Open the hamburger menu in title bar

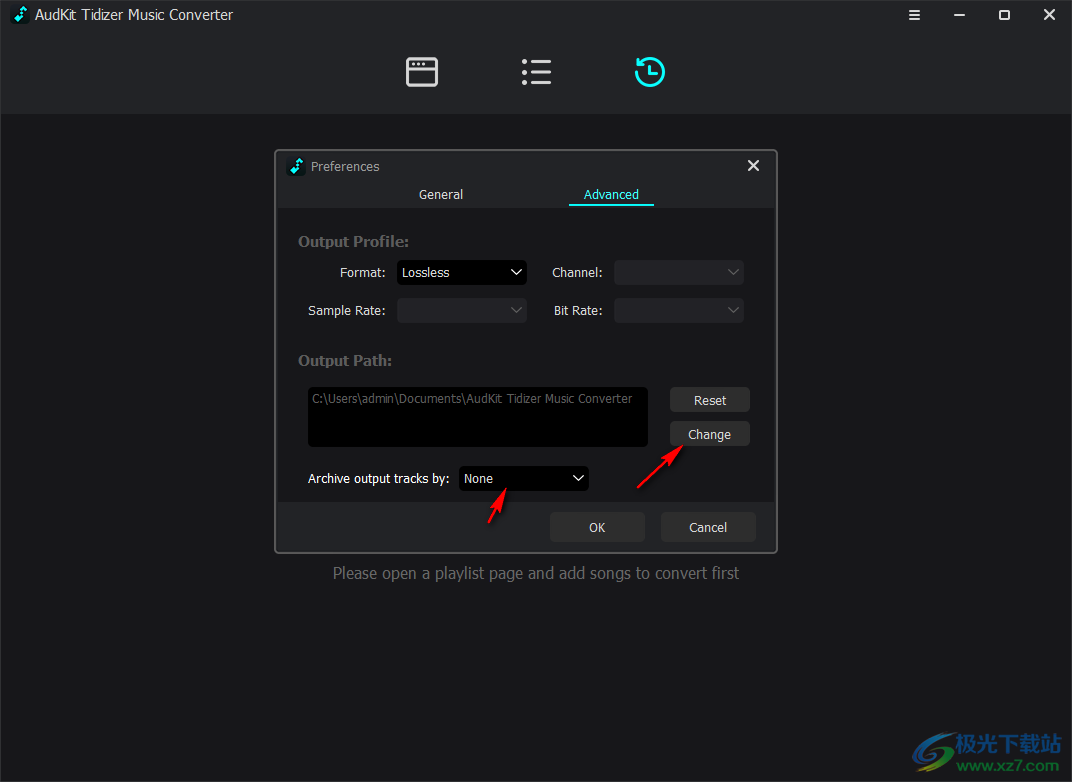914,15
